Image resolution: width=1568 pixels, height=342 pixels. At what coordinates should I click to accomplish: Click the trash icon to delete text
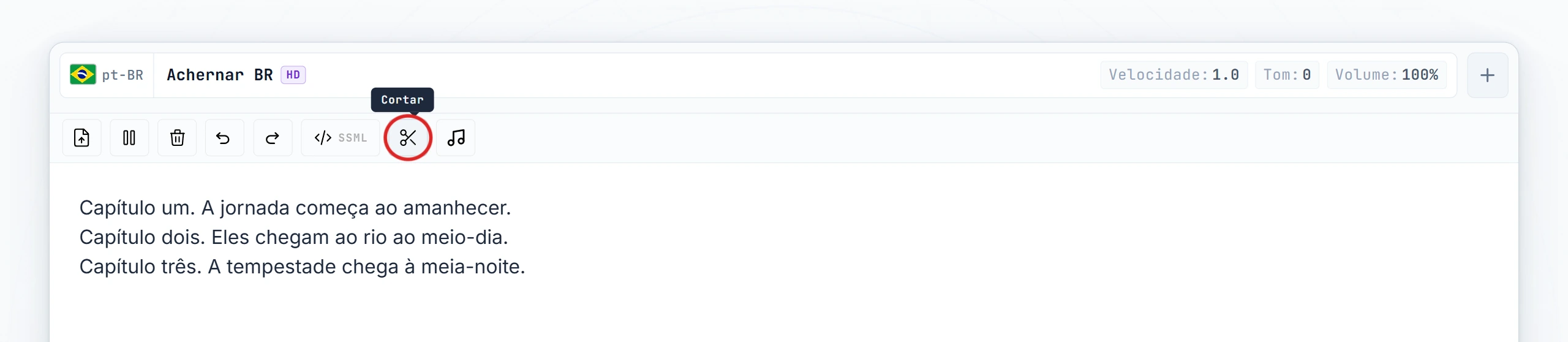[177, 138]
